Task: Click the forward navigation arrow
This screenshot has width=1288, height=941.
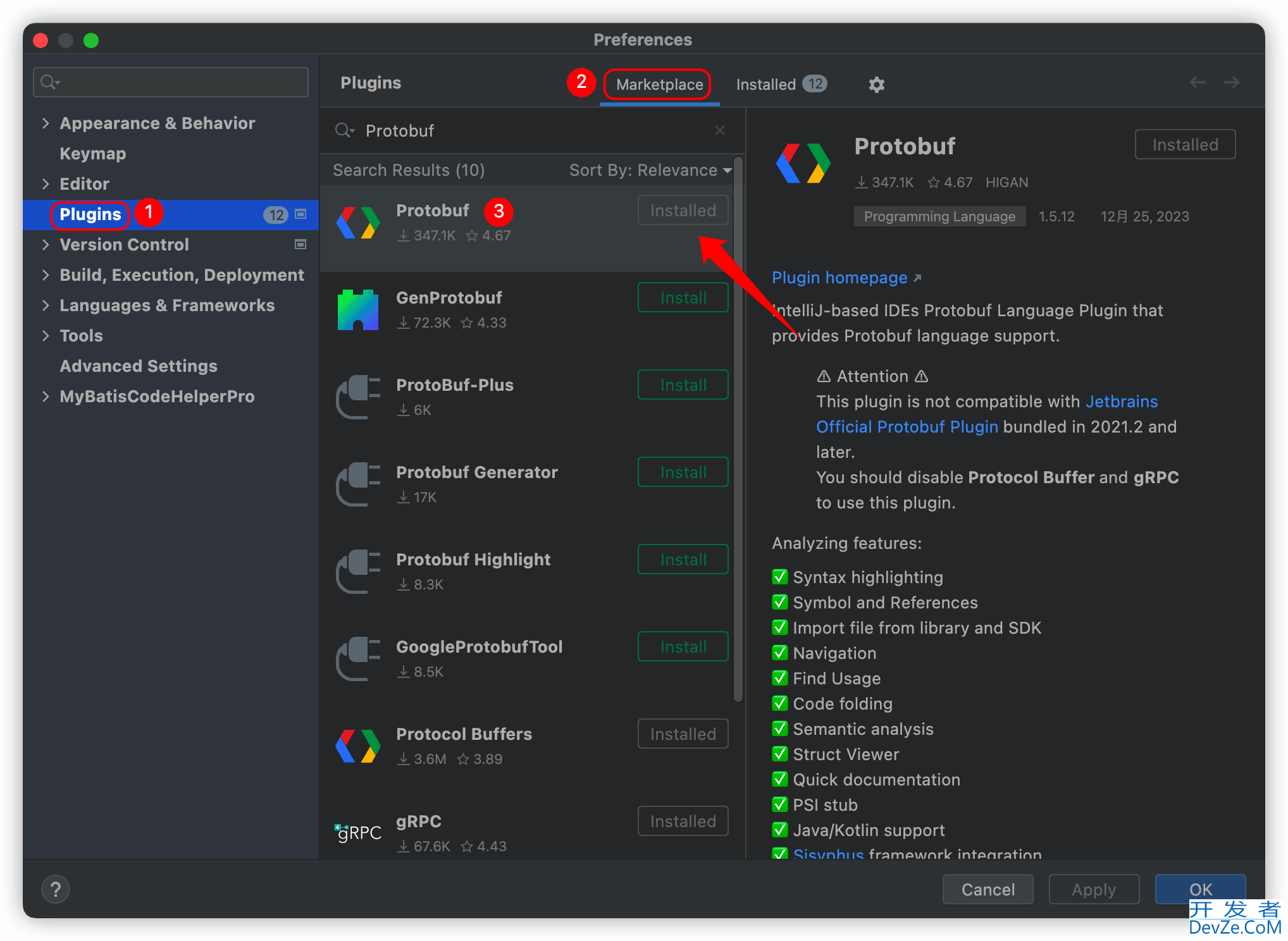Action: tap(1231, 82)
